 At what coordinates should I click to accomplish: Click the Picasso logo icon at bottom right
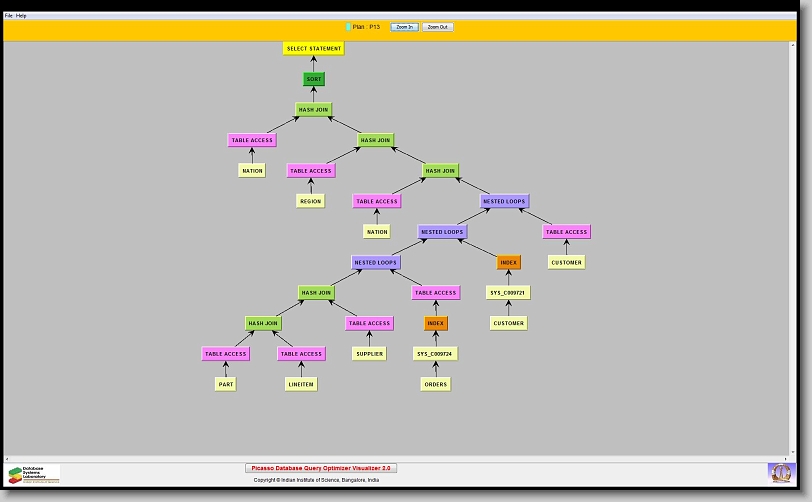pos(780,472)
